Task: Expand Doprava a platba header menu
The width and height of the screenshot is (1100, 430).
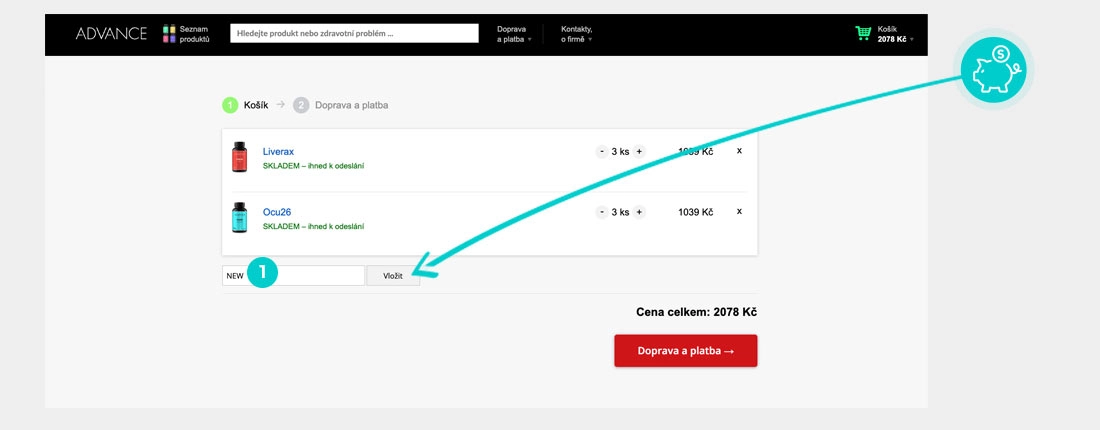Action: click(514, 34)
